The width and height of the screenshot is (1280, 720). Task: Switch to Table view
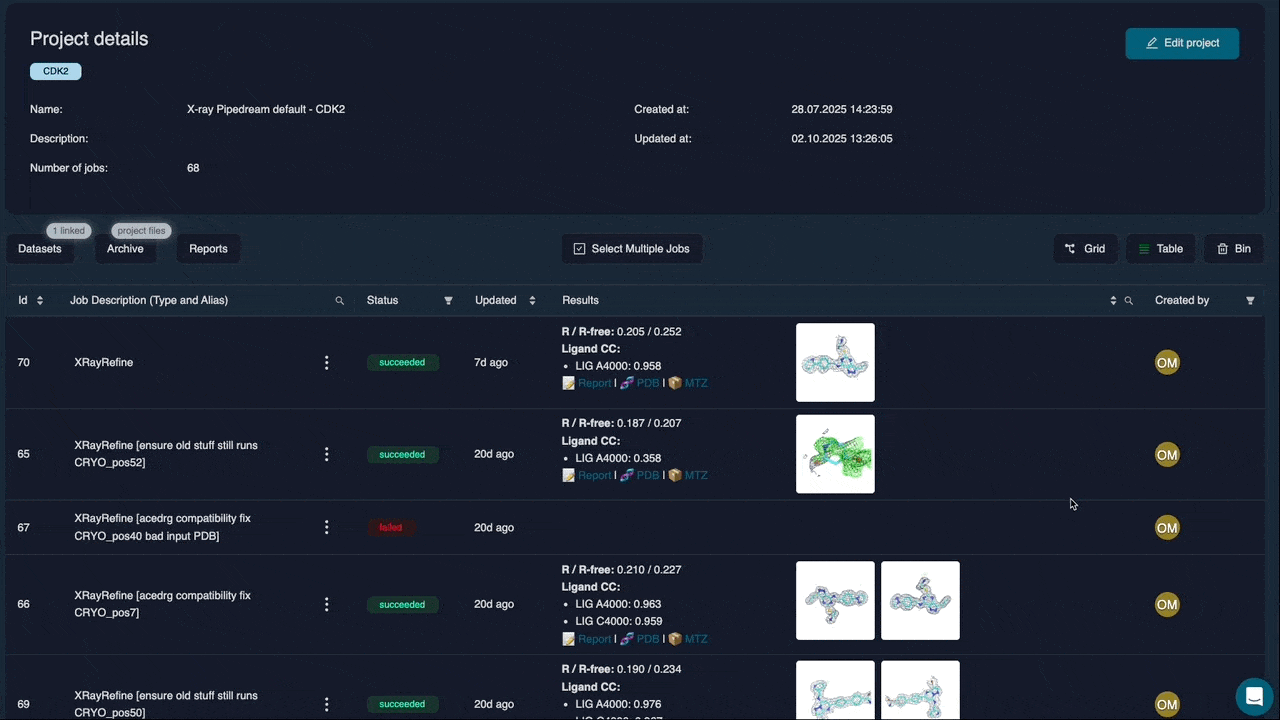1160,249
